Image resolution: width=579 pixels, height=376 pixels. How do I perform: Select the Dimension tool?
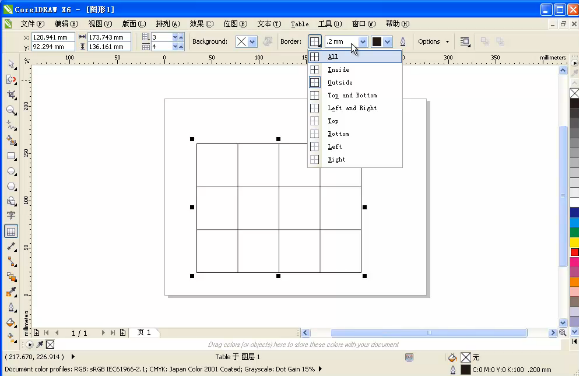click(11, 246)
